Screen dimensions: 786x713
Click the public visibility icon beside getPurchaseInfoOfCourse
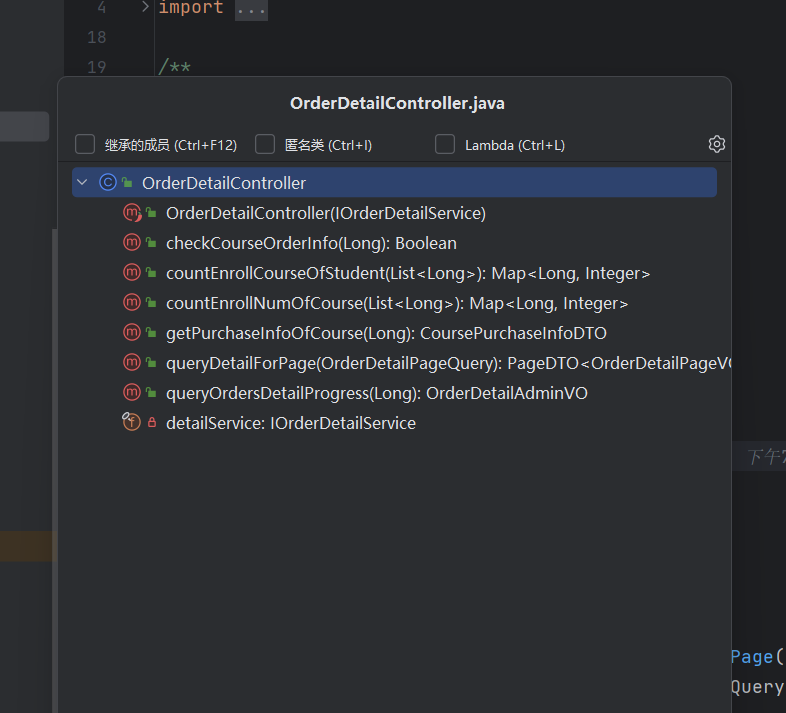(151, 332)
